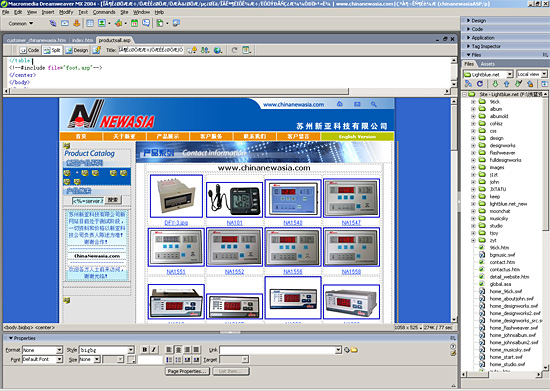The width and height of the screenshot is (550, 391).
Task: Insert a hyperlink from the Common toolbar
Action: pos(53,23)
